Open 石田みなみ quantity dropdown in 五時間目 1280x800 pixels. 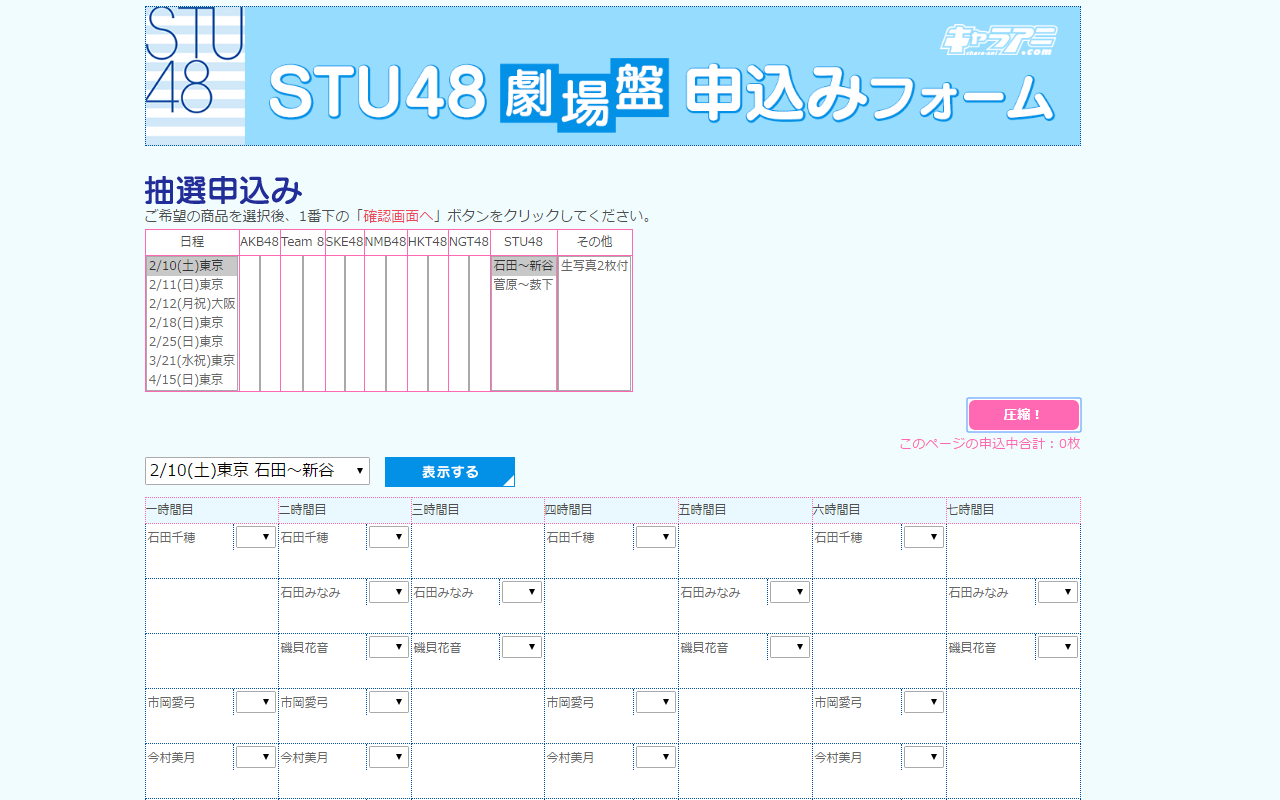(790, 592)
